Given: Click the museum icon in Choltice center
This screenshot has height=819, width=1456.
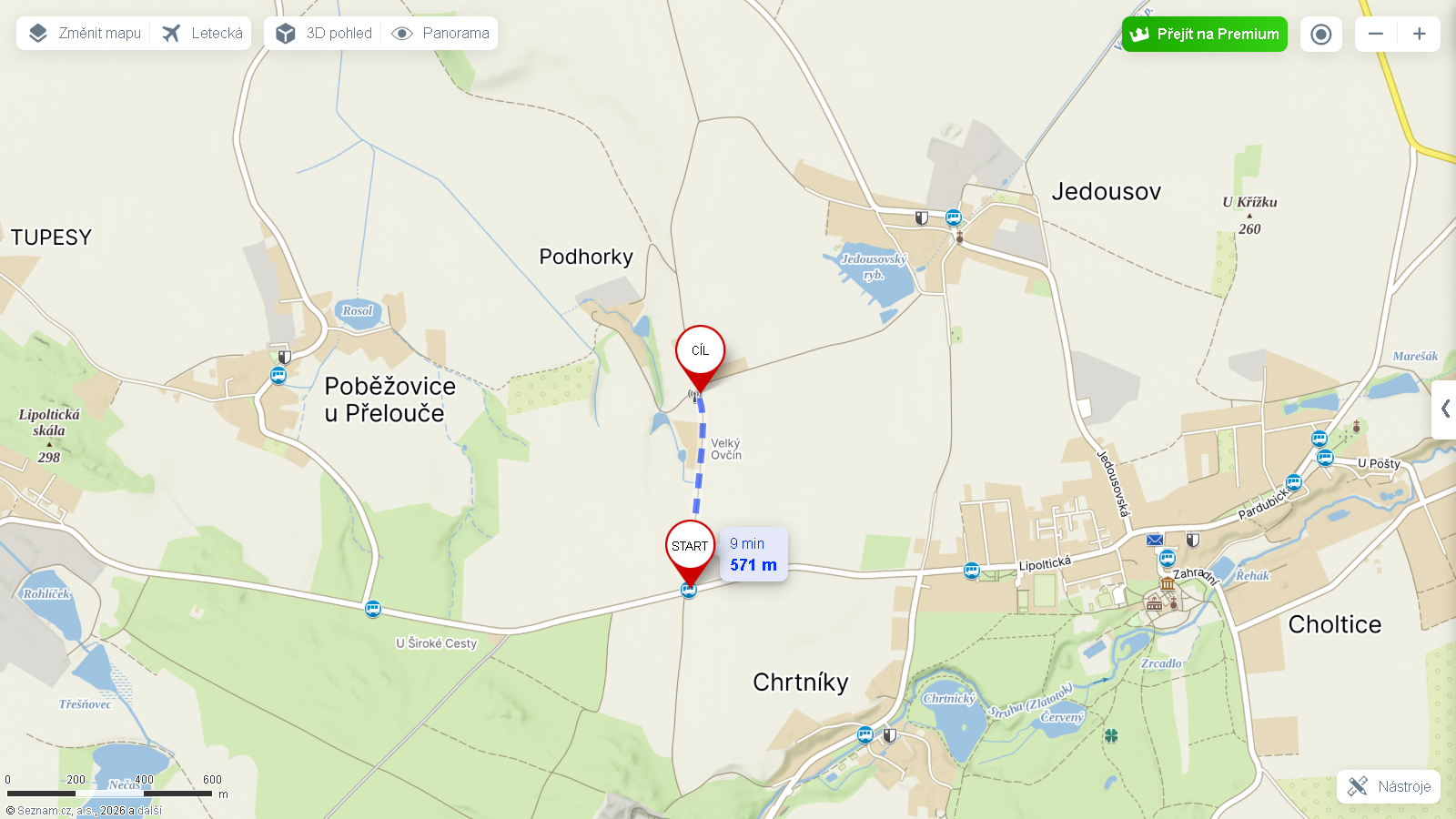Looking at the screenshot, I should 1168,583.
